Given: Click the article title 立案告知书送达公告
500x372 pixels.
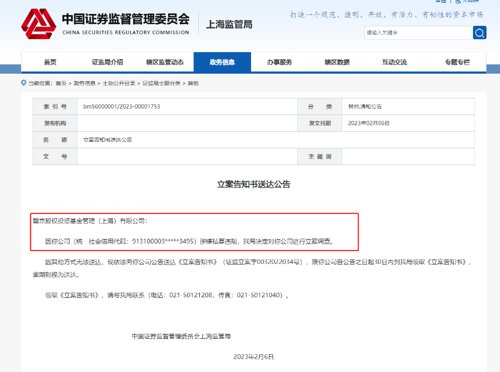Looking at the screenshot, I should point(253,184).
